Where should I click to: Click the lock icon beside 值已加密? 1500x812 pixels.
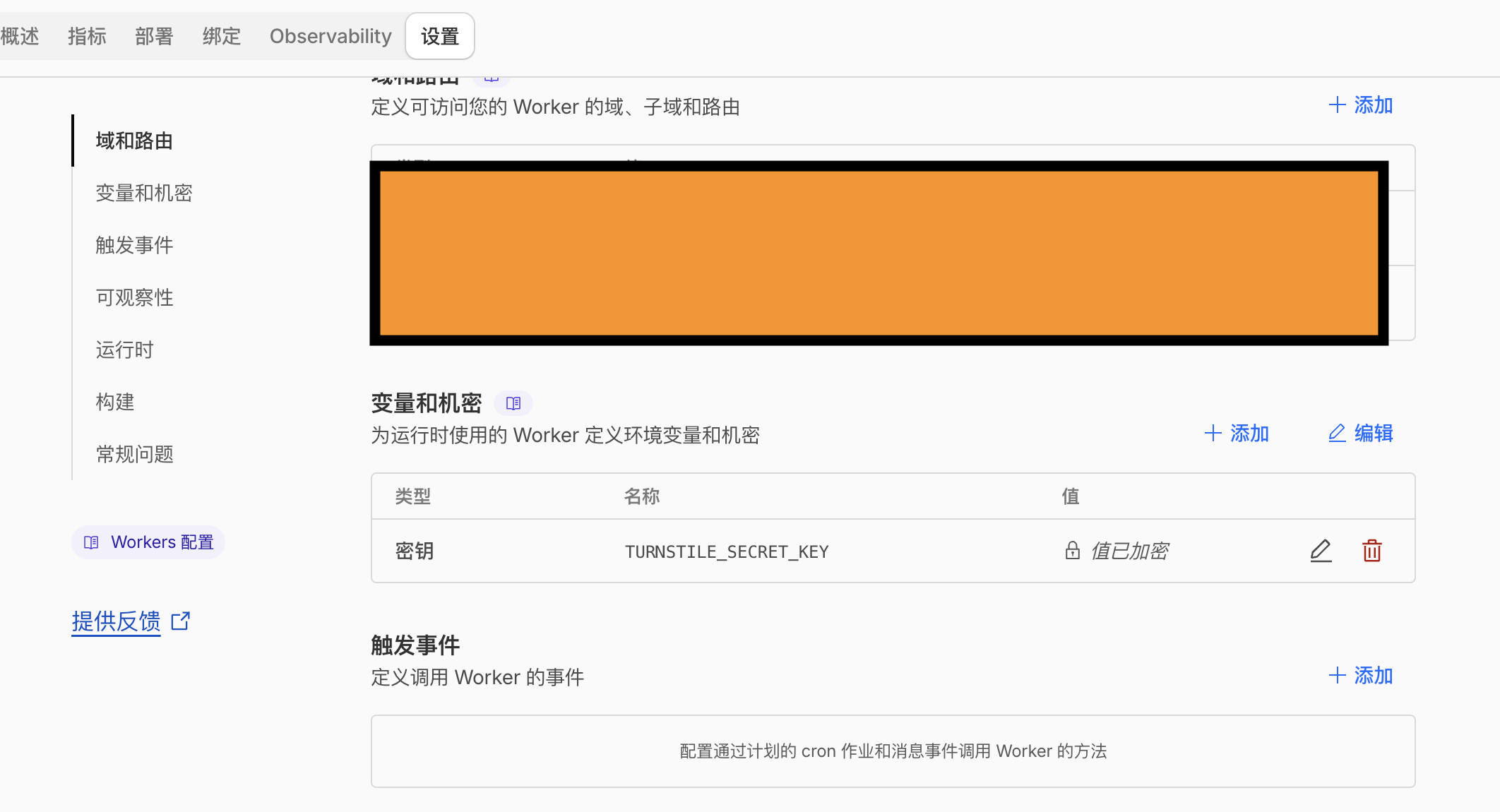pos(1072,551)
